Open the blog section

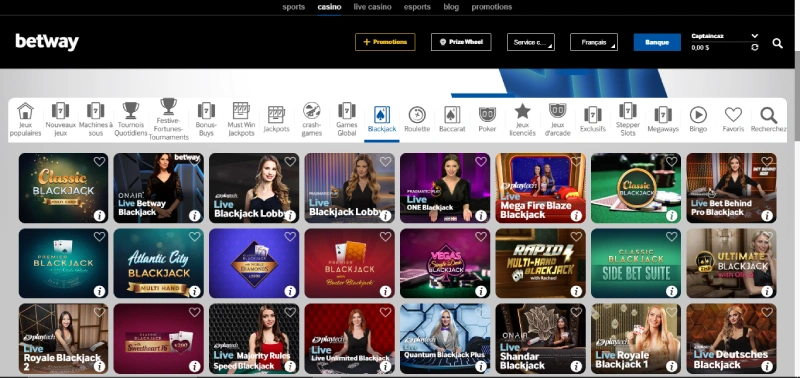(451, 7)
